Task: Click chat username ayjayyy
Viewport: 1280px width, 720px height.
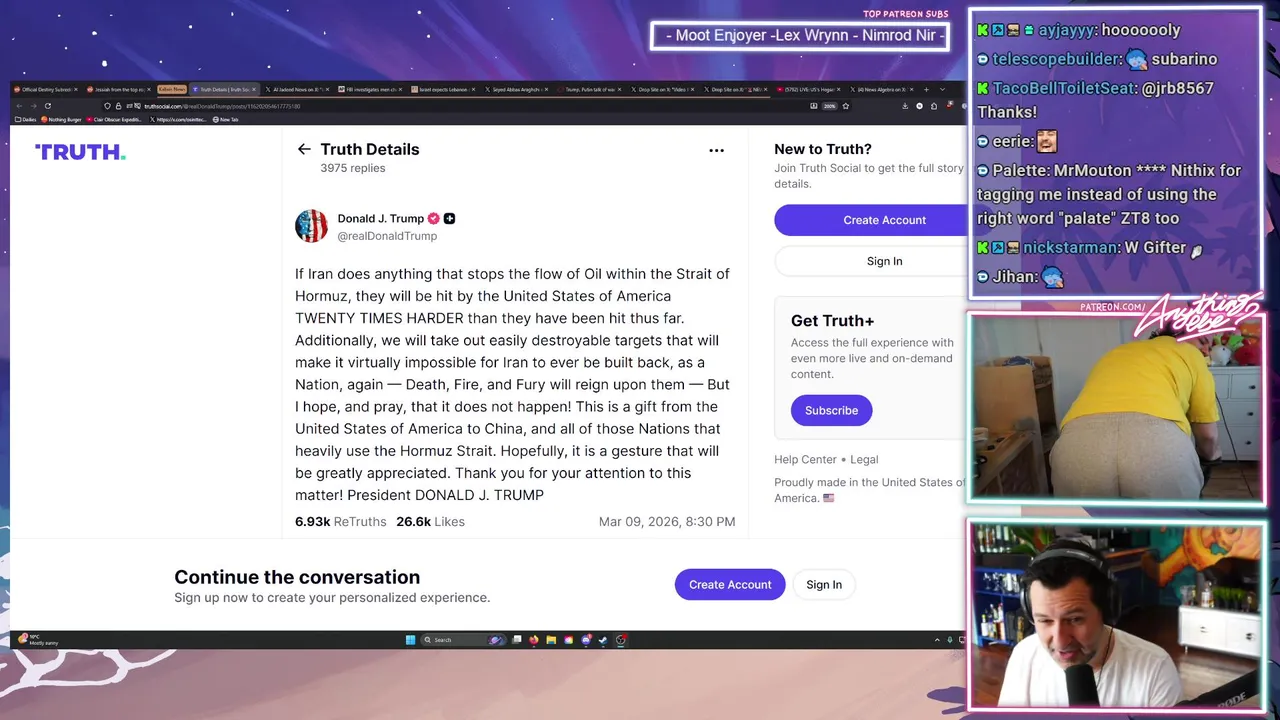Action: pyautogui.click(x=1067, y=30)
